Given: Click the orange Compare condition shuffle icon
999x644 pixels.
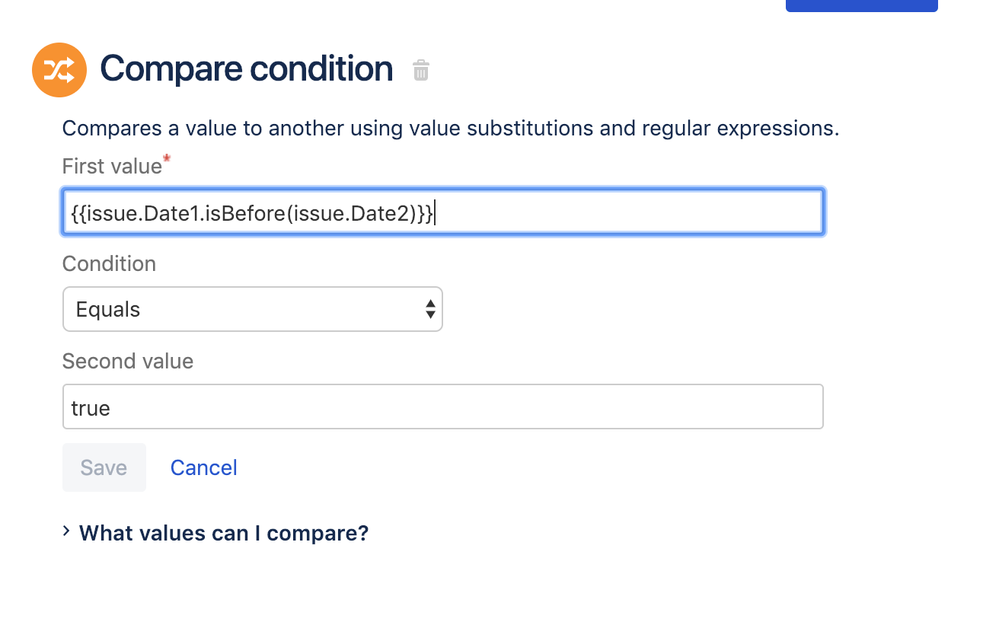Looking at the screenshot, I should coord(59,70).
